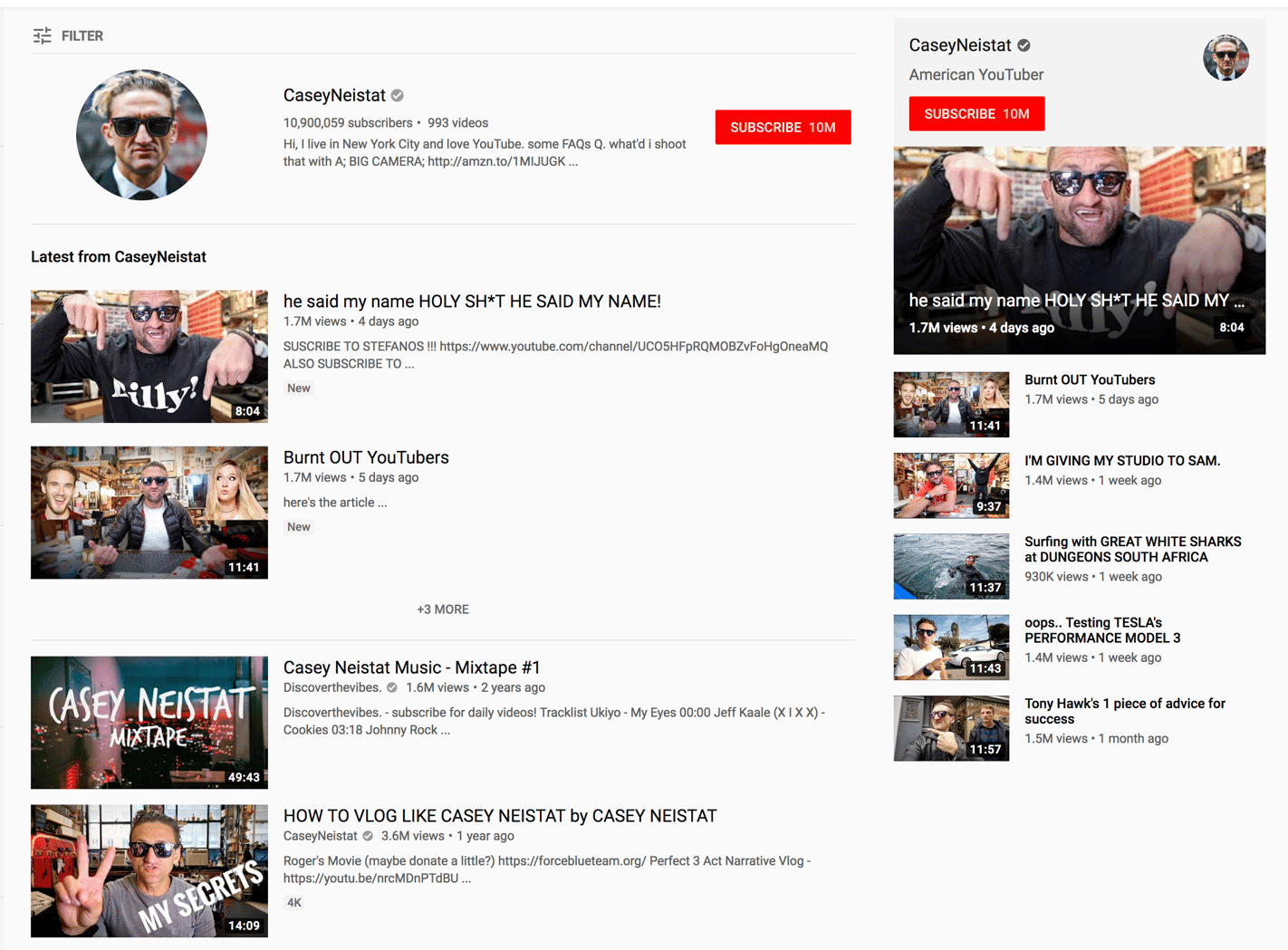The image size is (1288, 950).
Task: Click CaseyNeistat's verified badge checkmark
Action: pos(397,94)
